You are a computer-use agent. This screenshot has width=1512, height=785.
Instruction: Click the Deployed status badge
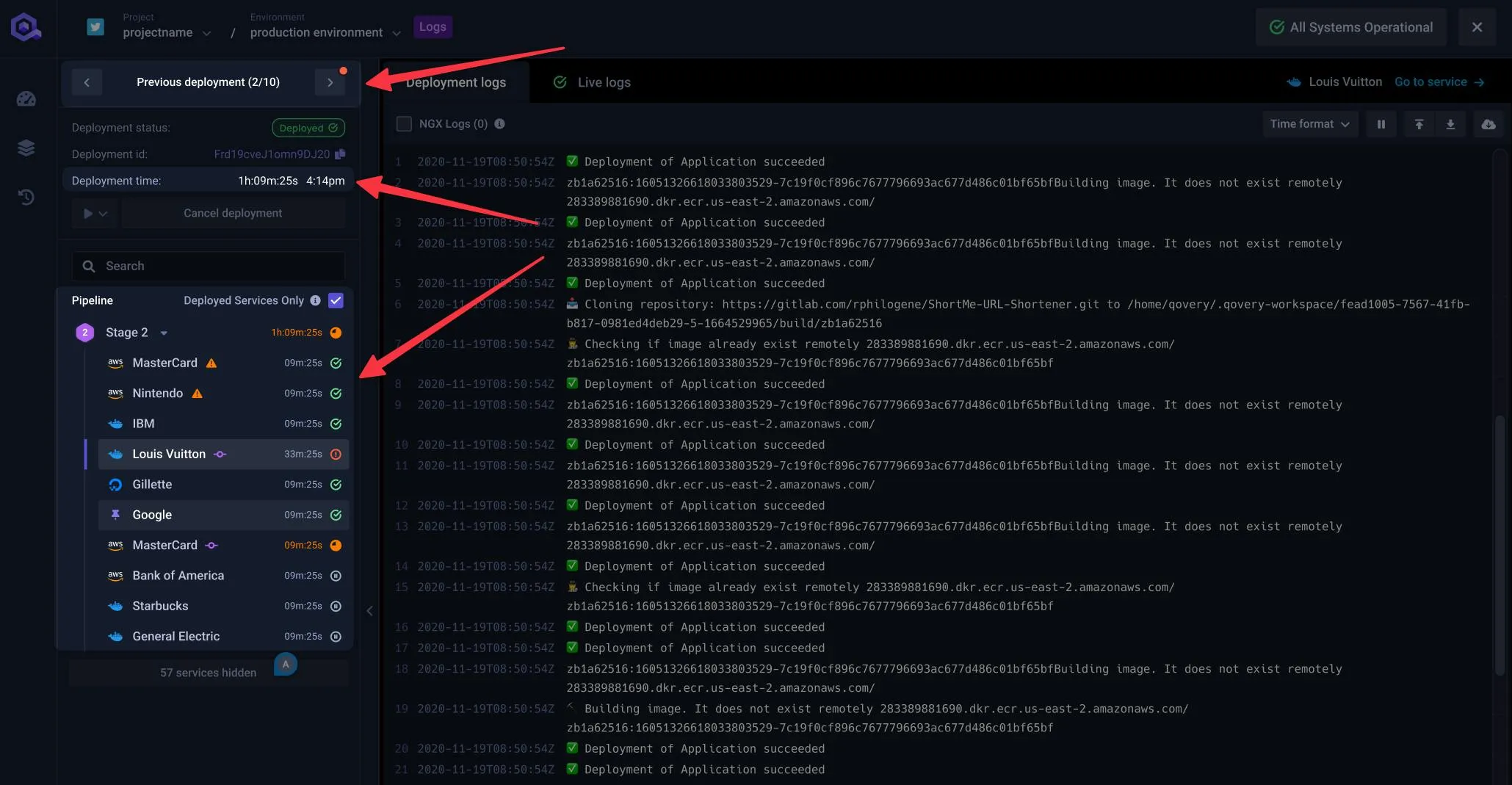coord(308,127)
